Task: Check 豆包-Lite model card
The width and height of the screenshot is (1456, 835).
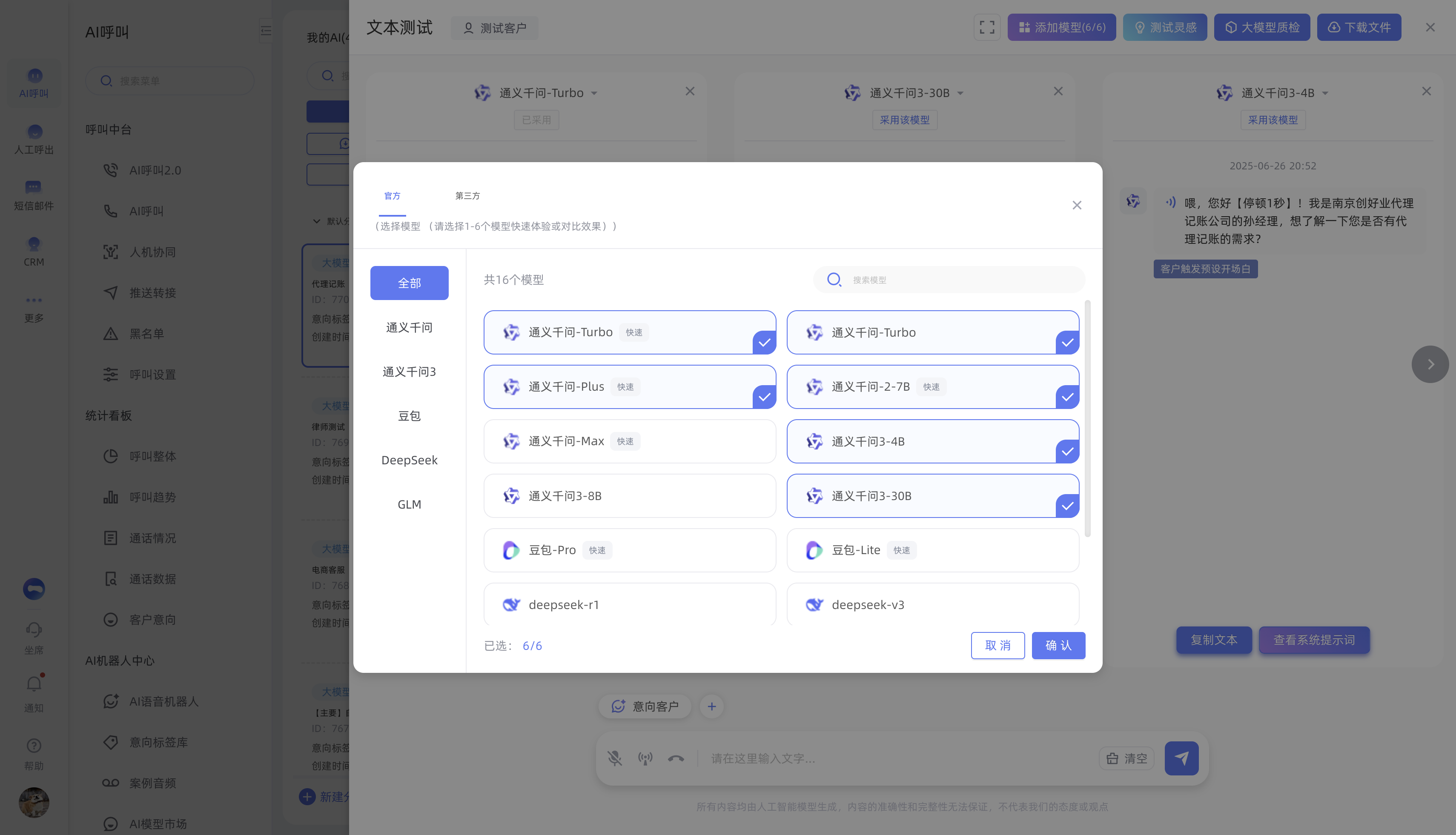Action: coord(932,550)
